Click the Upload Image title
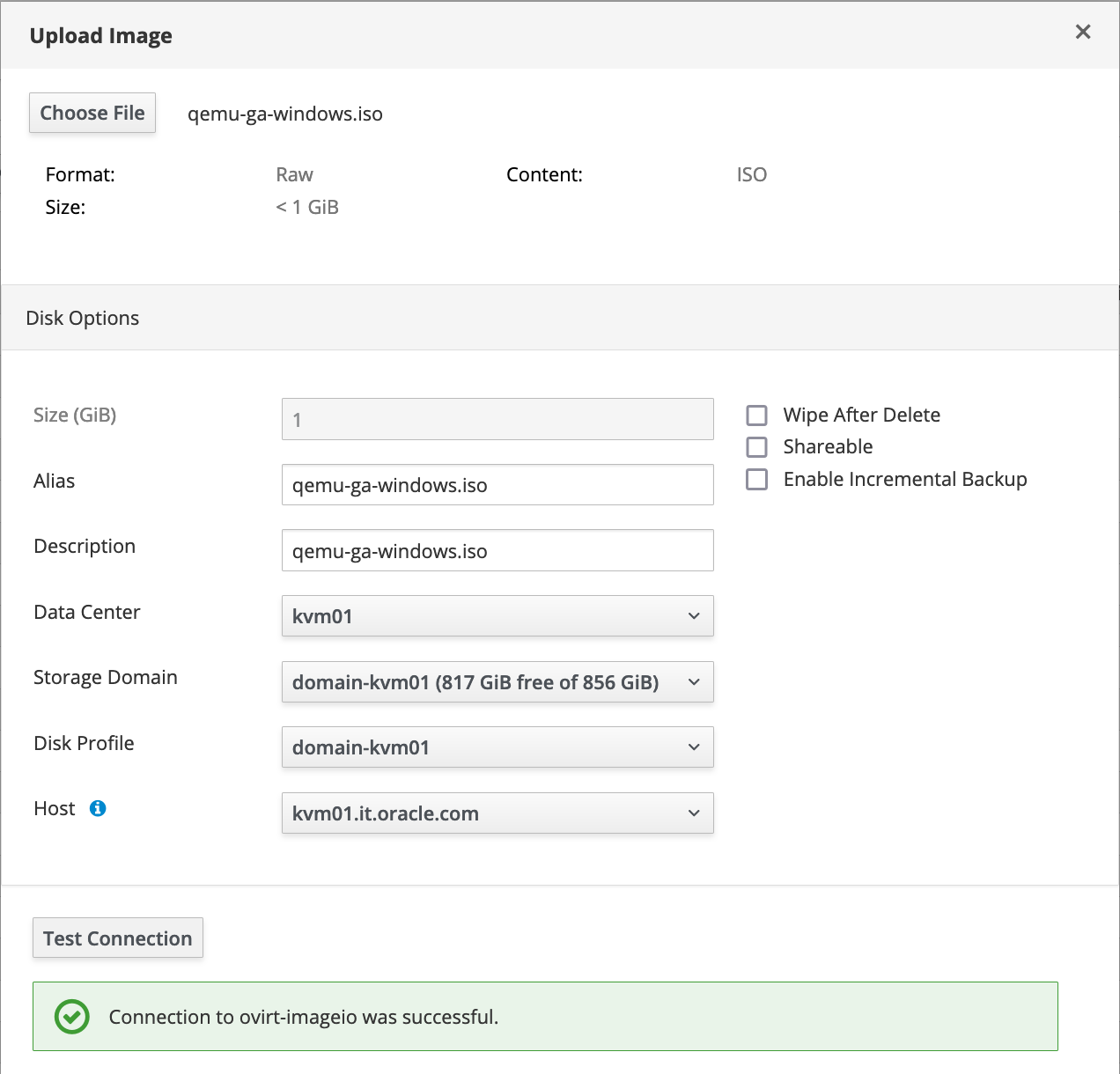 [101, 35]
